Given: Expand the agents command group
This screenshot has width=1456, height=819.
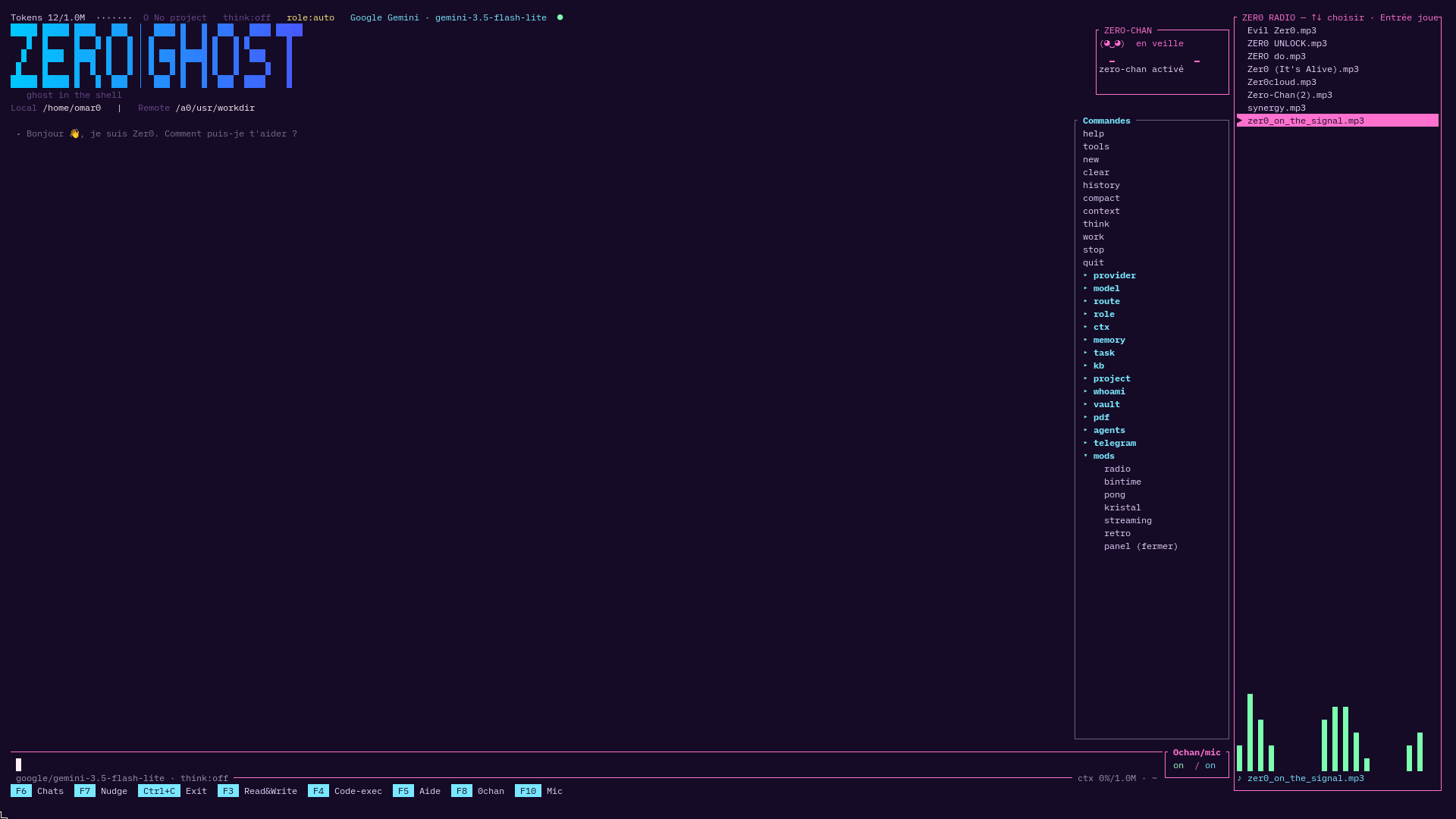Looking at the screenshot, I should pyautogui.click(x=1104, y=430).
